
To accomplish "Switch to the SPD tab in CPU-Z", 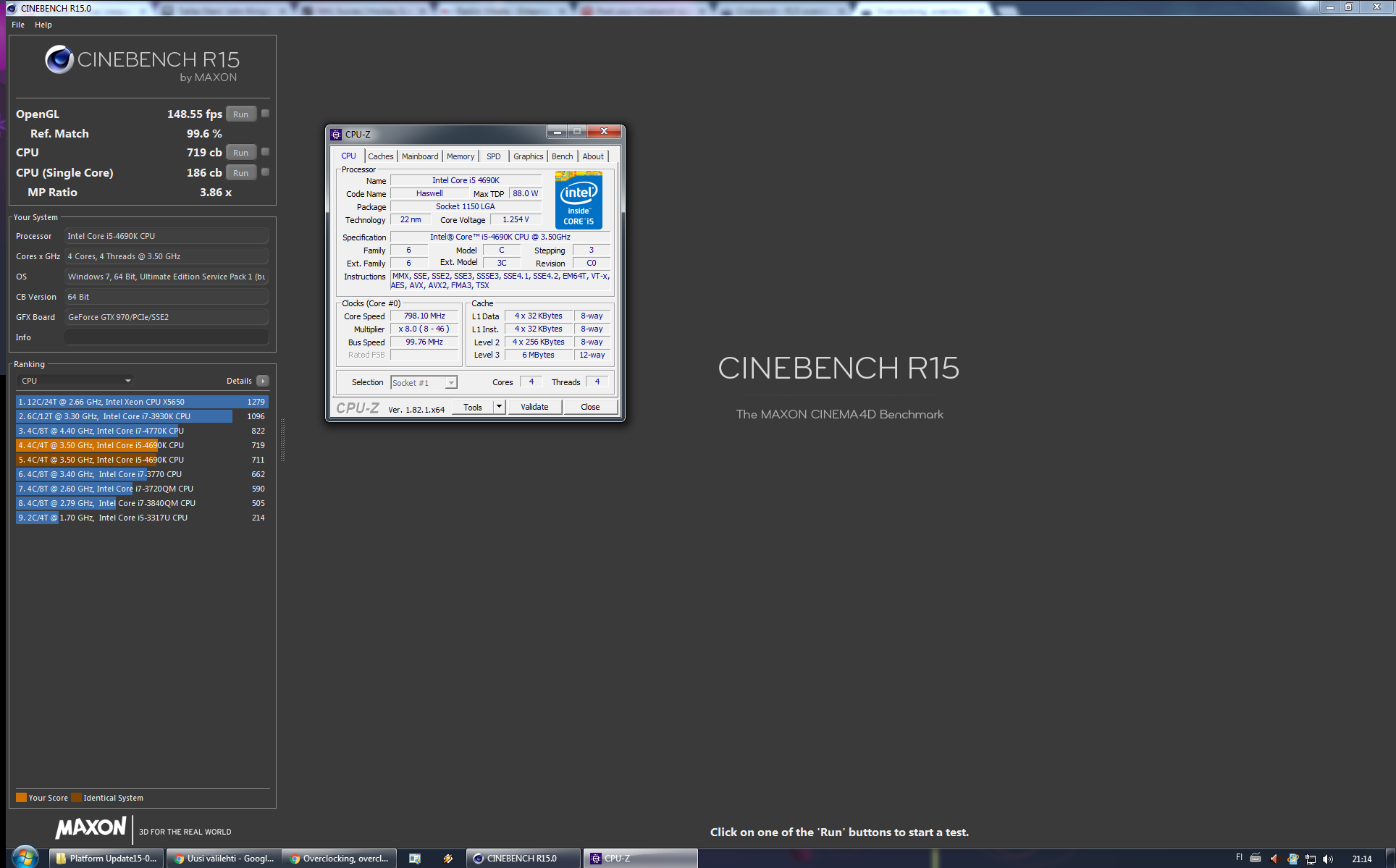I will tap(494, 156).
